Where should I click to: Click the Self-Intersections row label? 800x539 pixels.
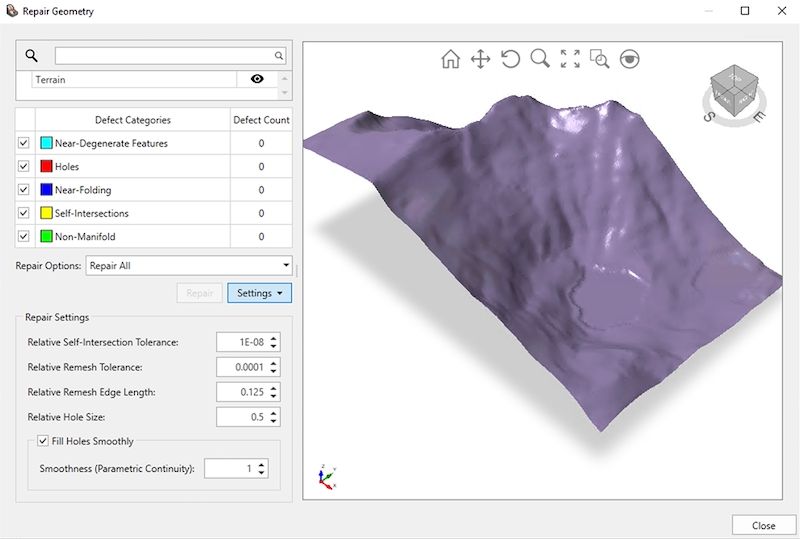(x=92, y=213)
